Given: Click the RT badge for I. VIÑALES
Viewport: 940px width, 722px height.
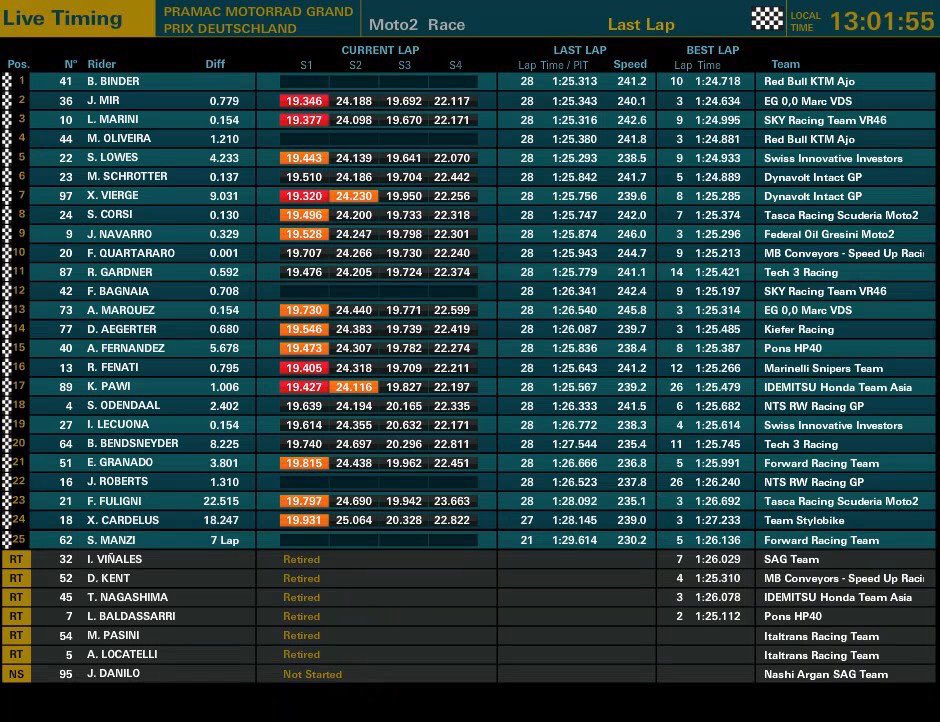Looking at the screenshot, I should (16, 559).
